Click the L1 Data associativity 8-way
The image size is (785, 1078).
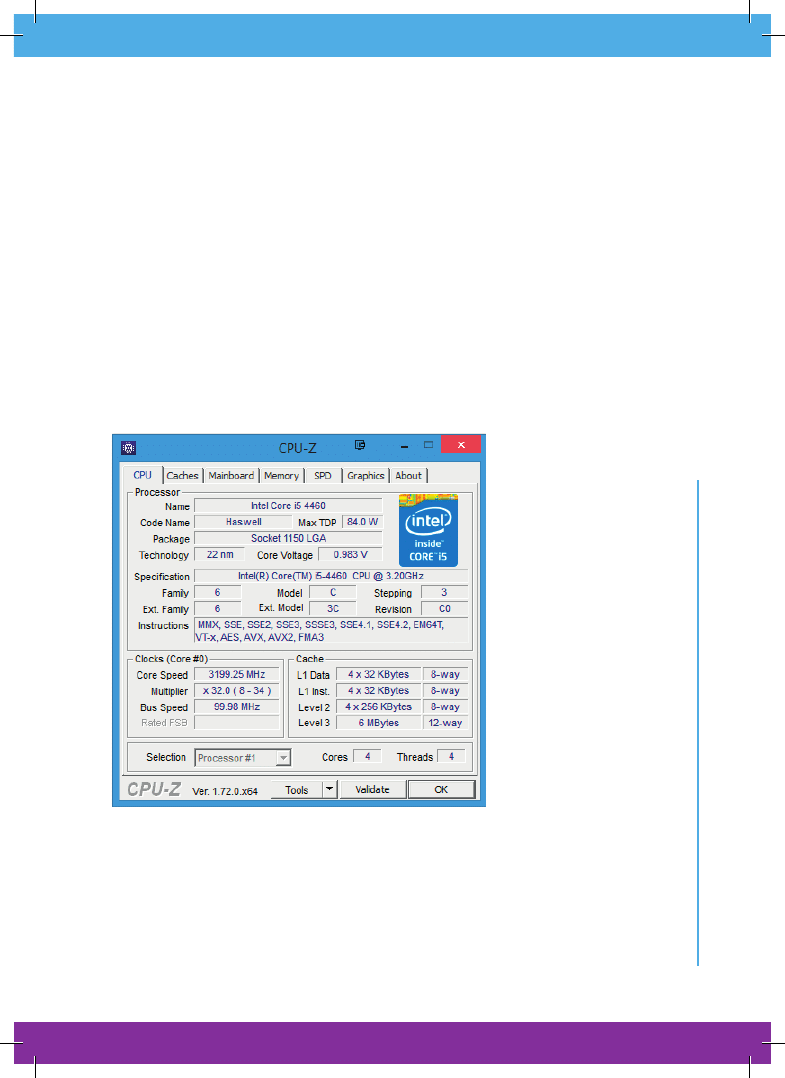445,675
